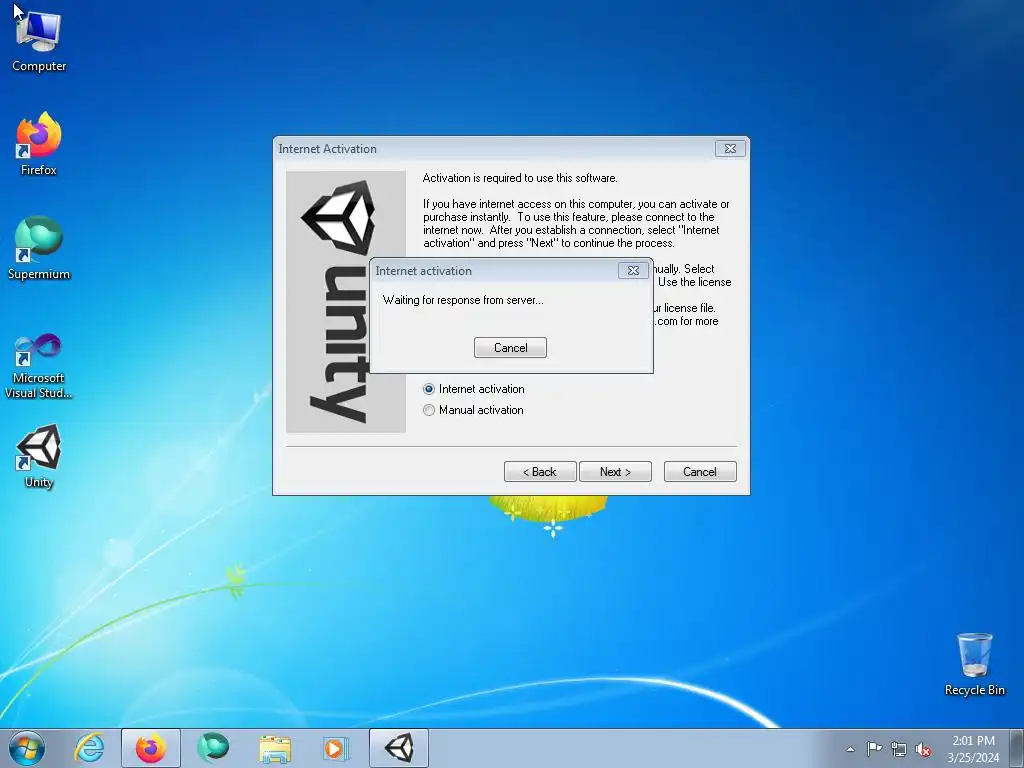Select the Firefox desktop shortcut
This screenshot has width=1024, height=768.
(x=39, y=144)
